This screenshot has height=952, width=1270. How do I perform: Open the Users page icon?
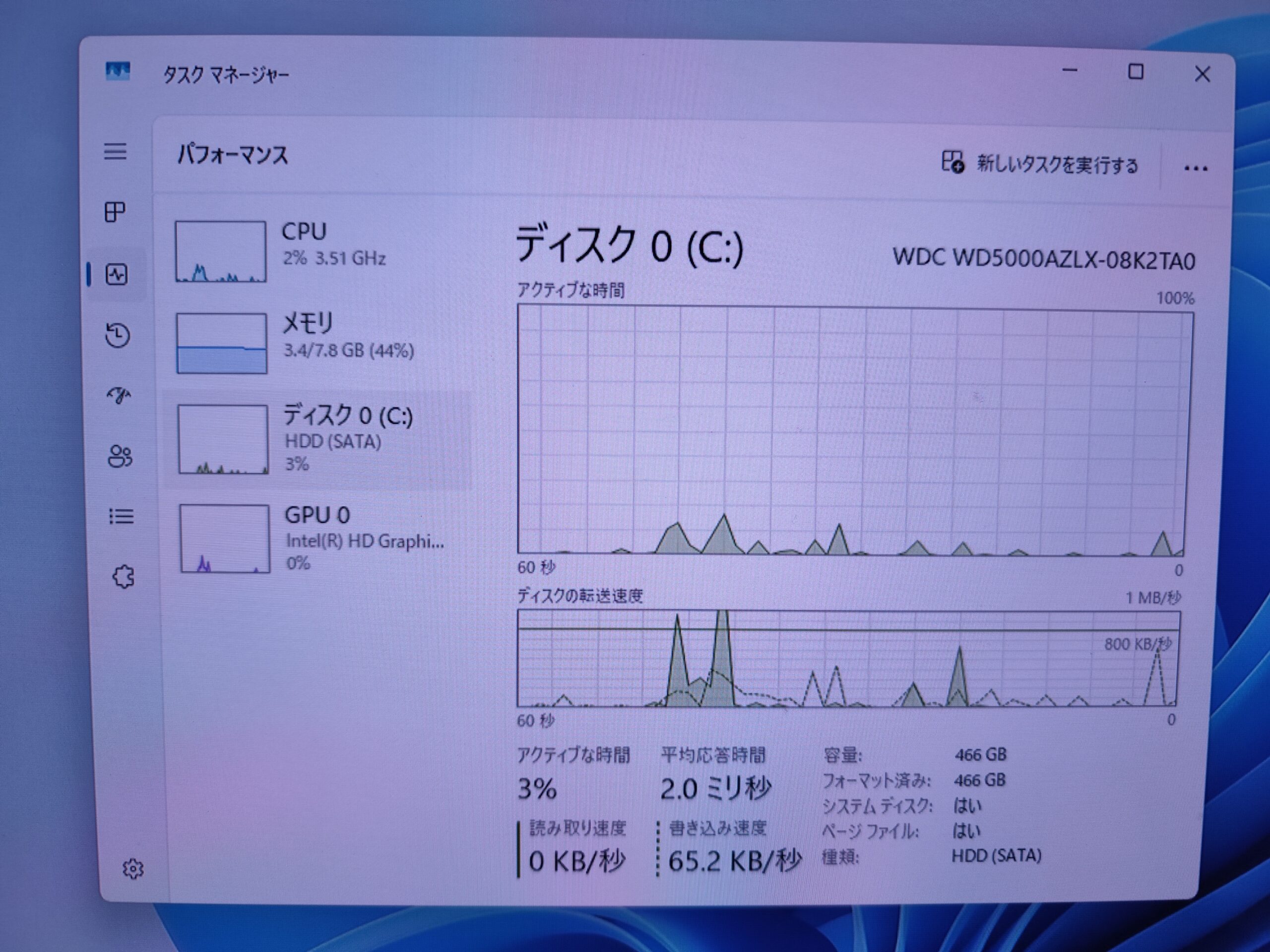(120, 457)
